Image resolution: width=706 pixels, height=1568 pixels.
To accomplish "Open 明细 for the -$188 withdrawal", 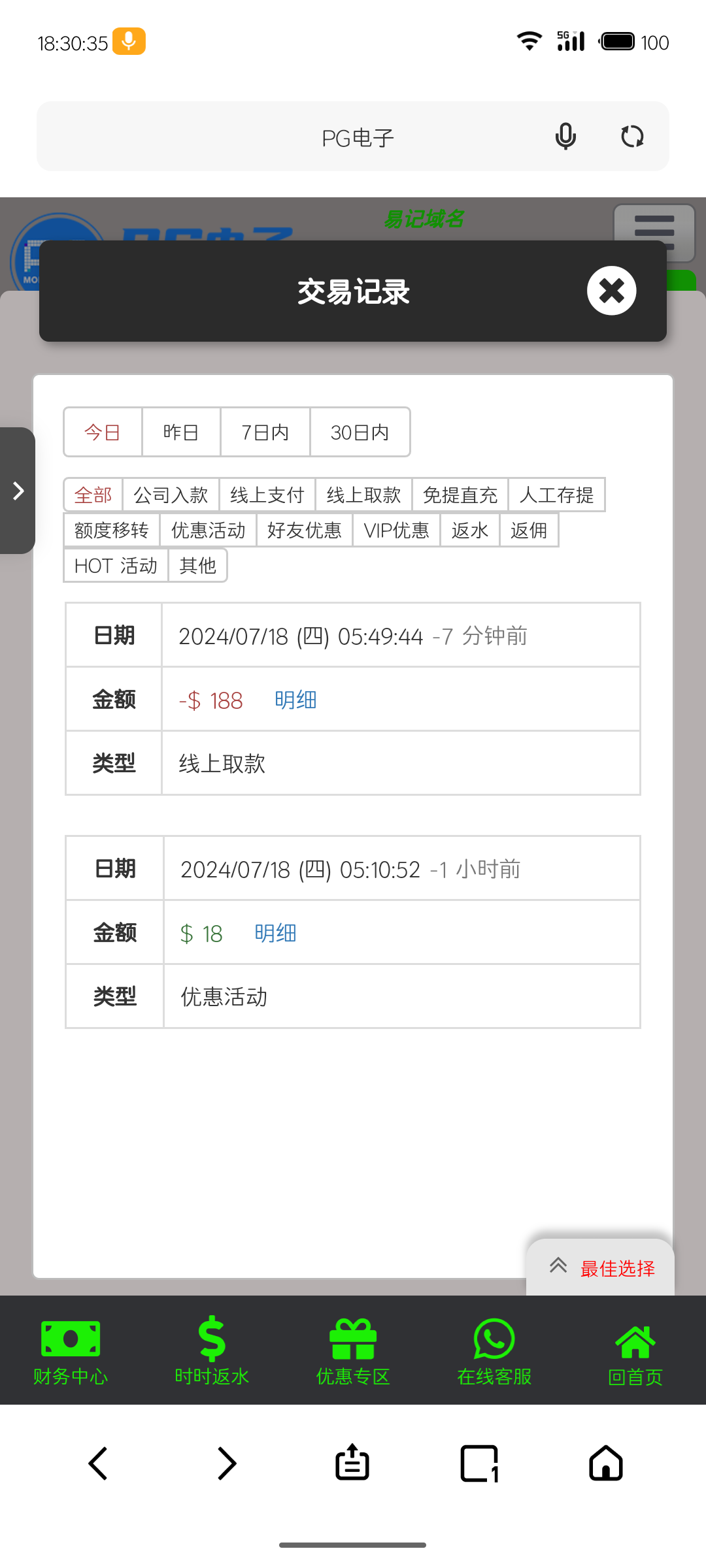I will tap(295, 700).
